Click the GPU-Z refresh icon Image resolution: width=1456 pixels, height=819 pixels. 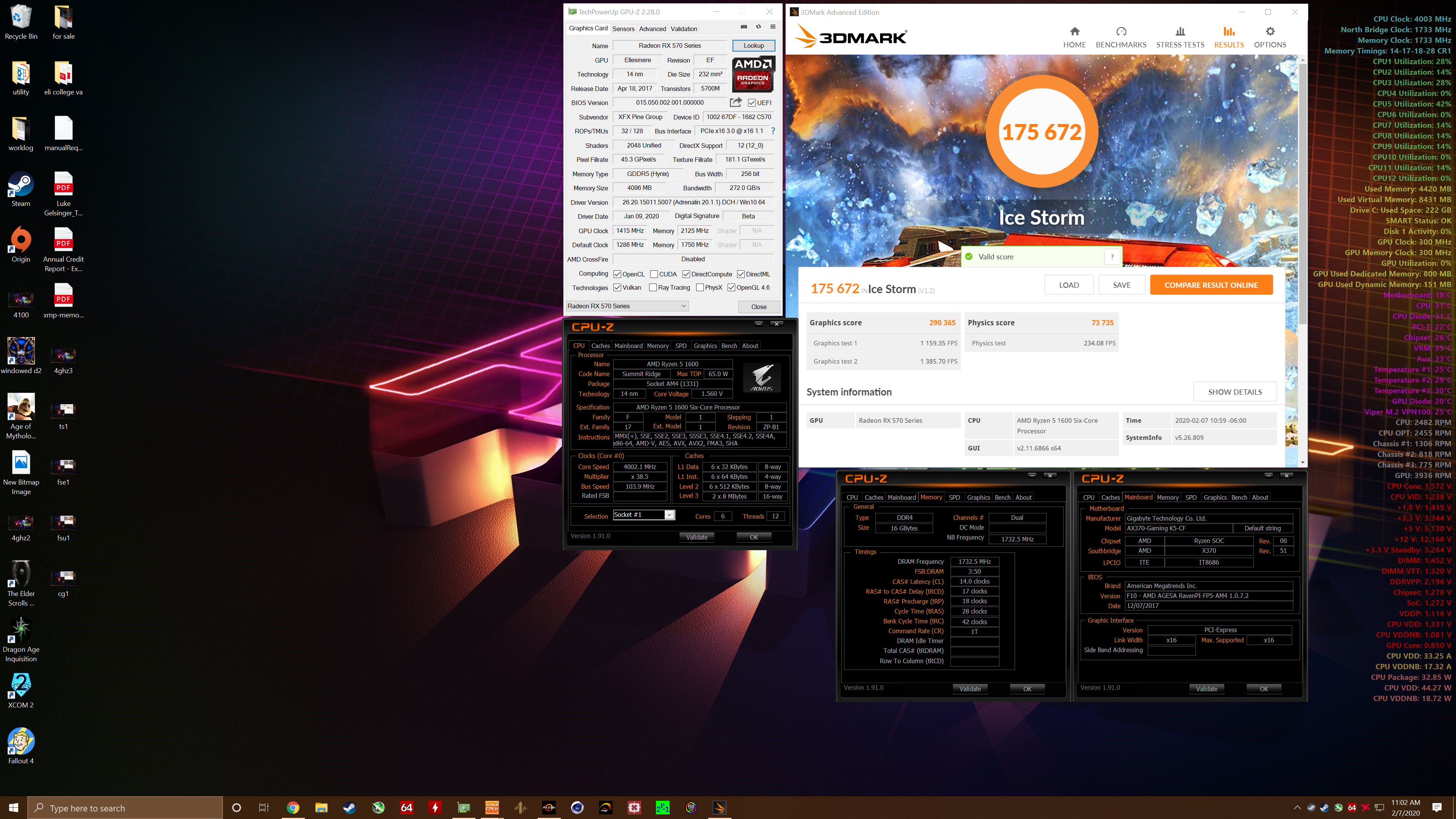[x=758, y=27]
